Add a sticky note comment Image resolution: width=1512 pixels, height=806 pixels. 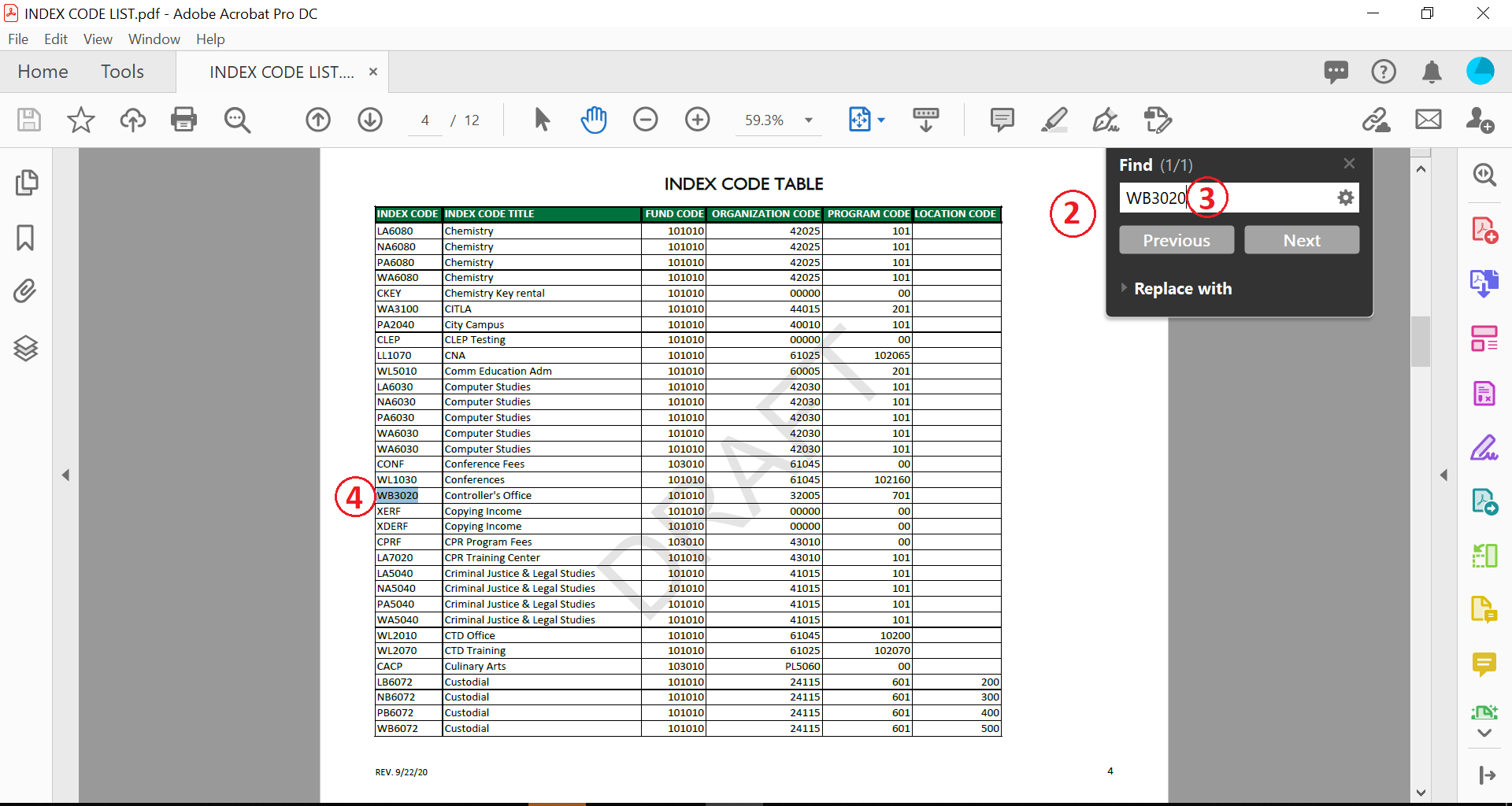click(x=1002, y=120)
